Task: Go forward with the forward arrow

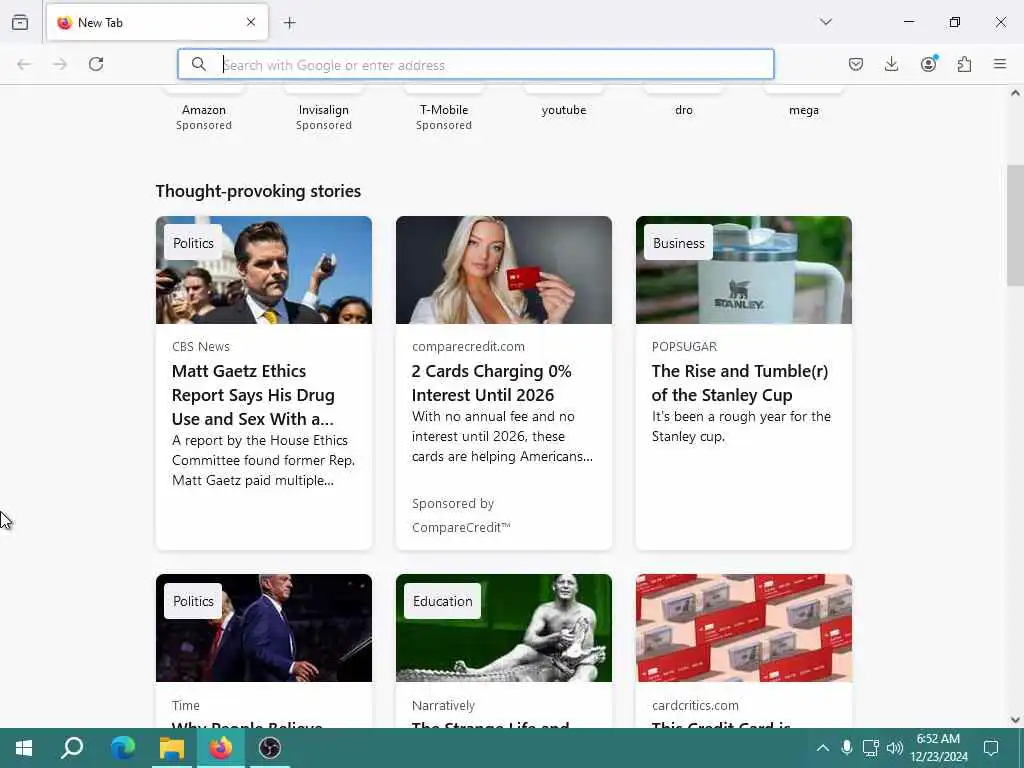Action: point(60,64)
